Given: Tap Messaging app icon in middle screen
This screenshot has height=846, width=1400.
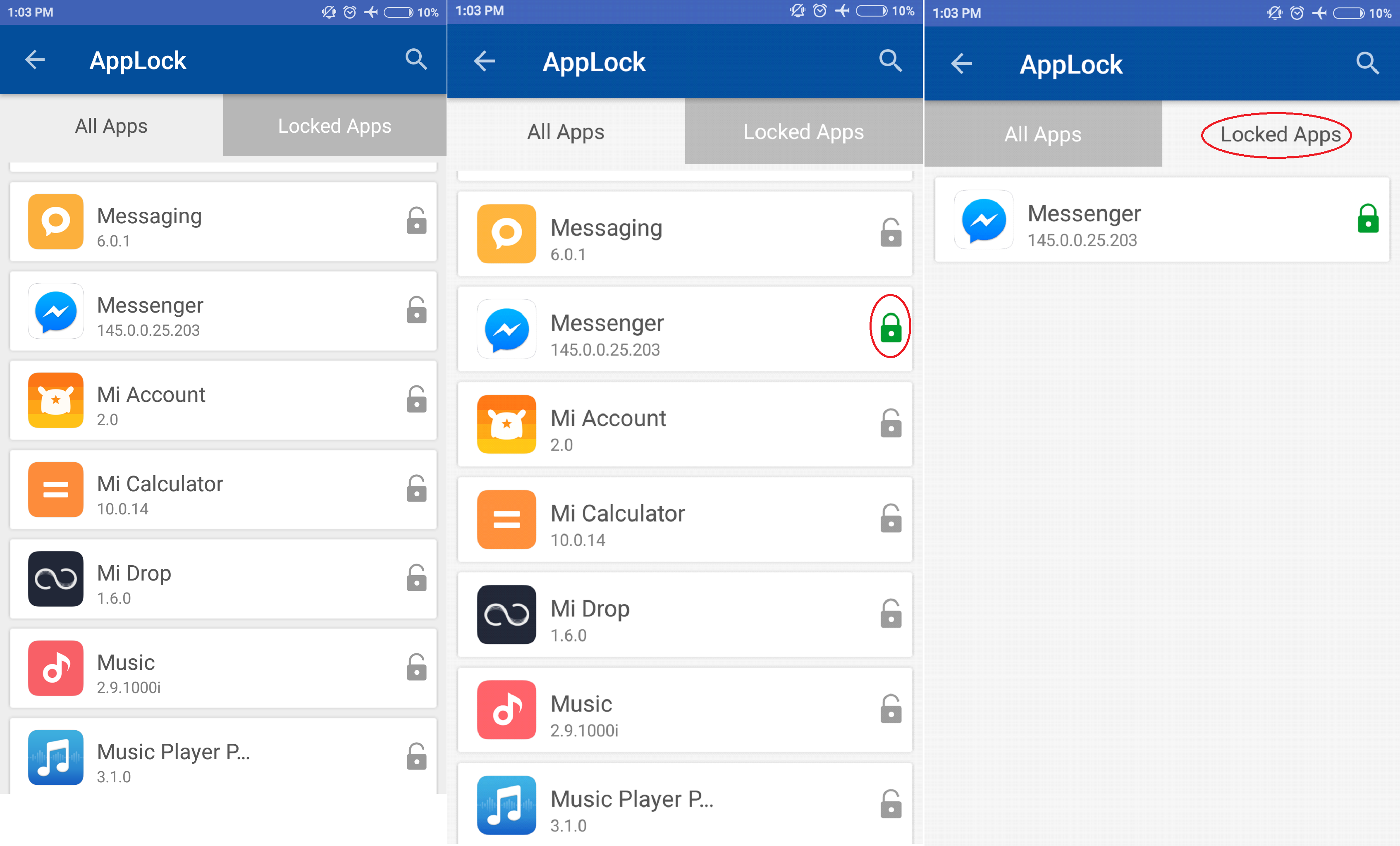Looking at the screenshot, I should coord(506,234).
